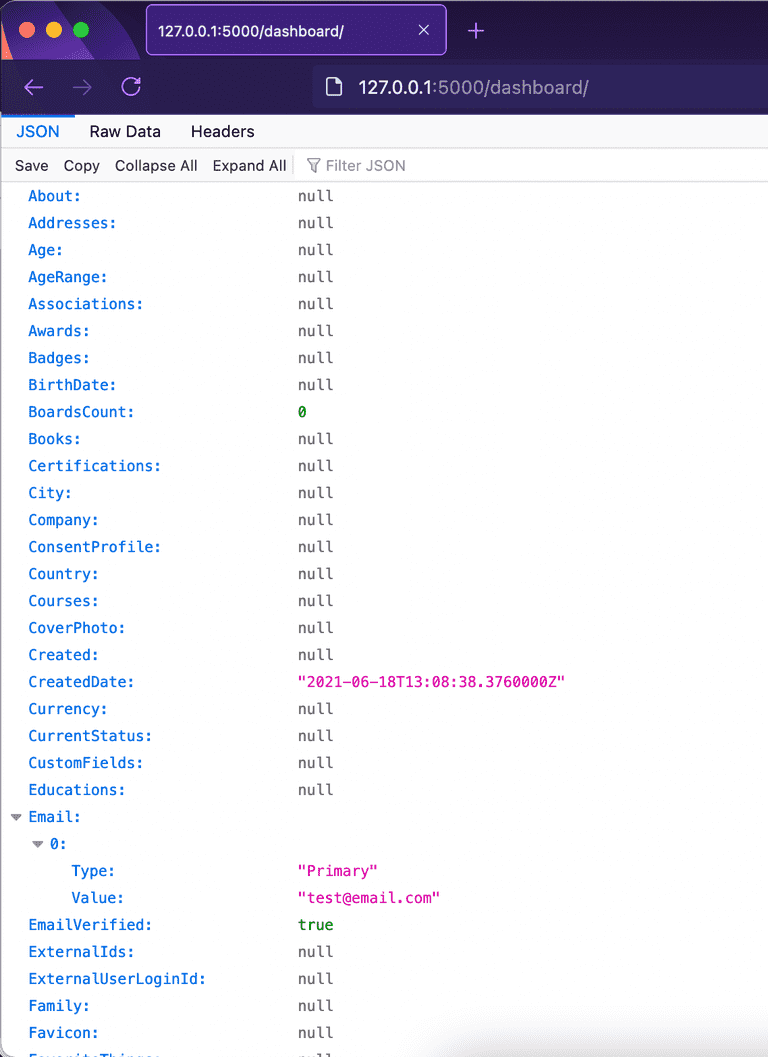Select the CreatedDate timestamp value
The width and height of the screenshot is (768, 1057).
point(432,682)
